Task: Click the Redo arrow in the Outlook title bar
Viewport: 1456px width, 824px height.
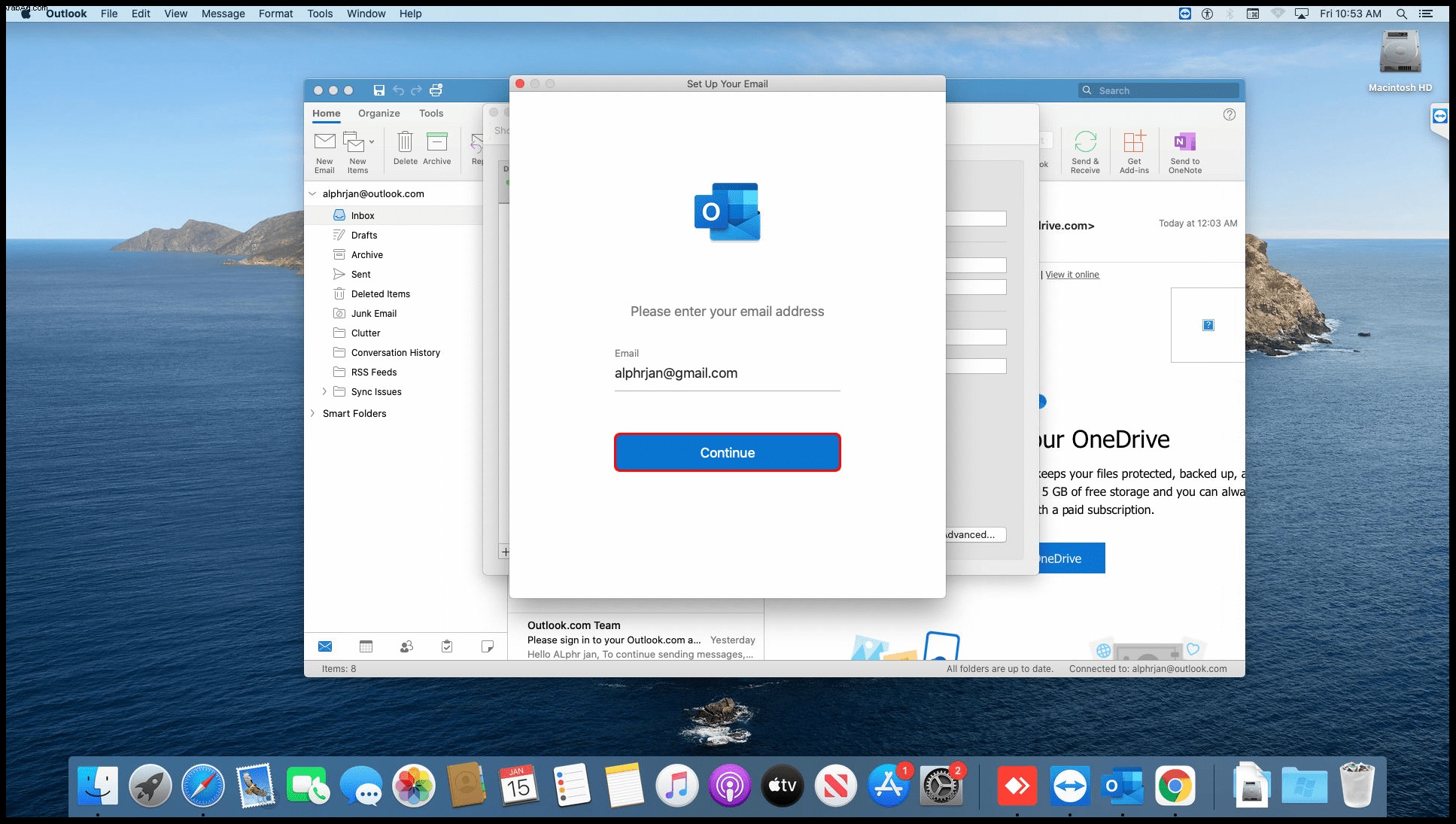Action: (x=416, y=90)
